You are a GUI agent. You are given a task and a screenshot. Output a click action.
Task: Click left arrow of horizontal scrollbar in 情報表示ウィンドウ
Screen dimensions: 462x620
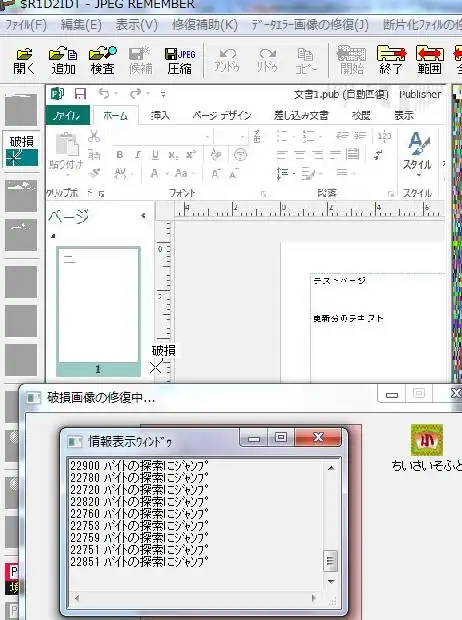[x=77, y=598]
